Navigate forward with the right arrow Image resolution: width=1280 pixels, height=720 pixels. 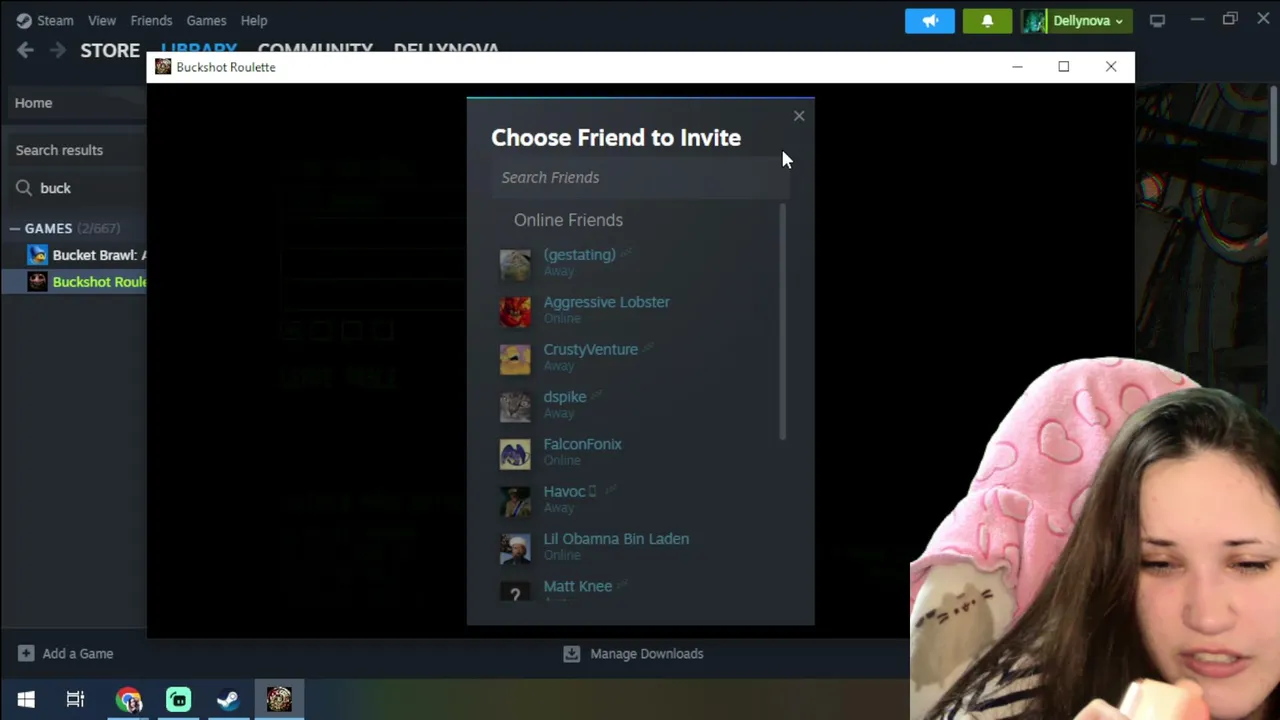pyautogui.click(x=58, y=50)
